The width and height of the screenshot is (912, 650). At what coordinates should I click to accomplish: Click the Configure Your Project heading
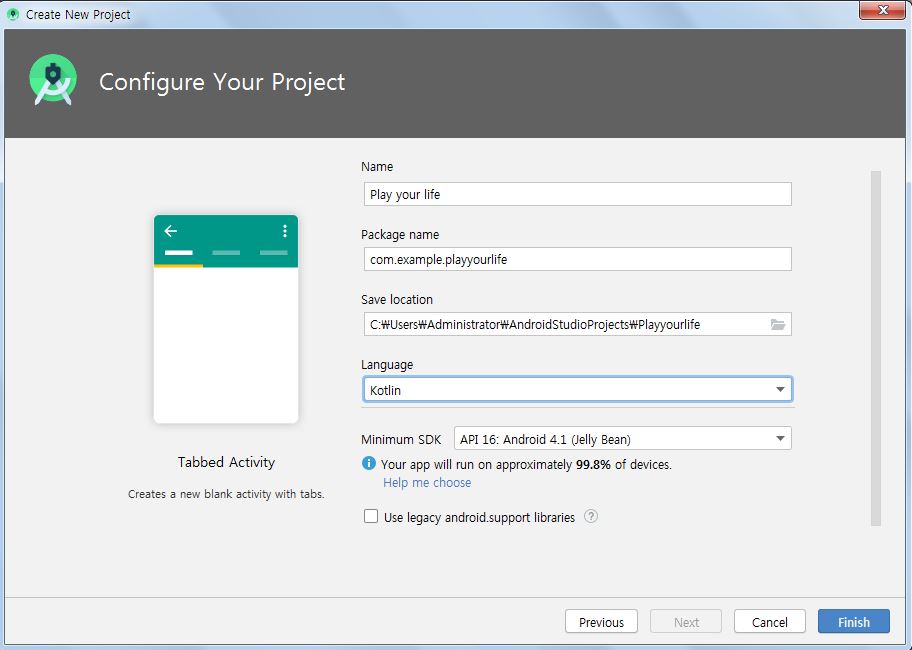[222, 82]
